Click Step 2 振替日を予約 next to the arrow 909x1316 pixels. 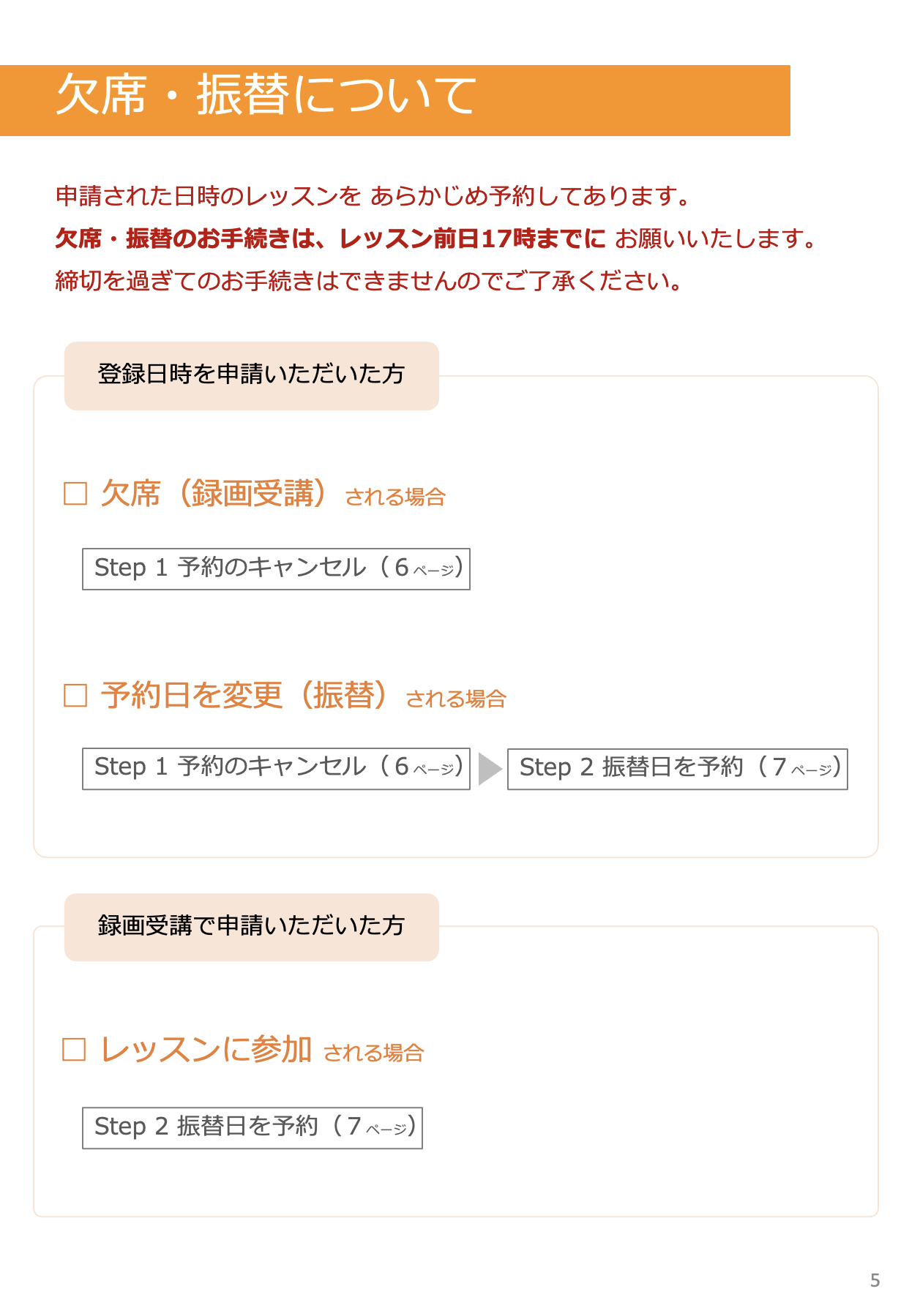(678, 769)
